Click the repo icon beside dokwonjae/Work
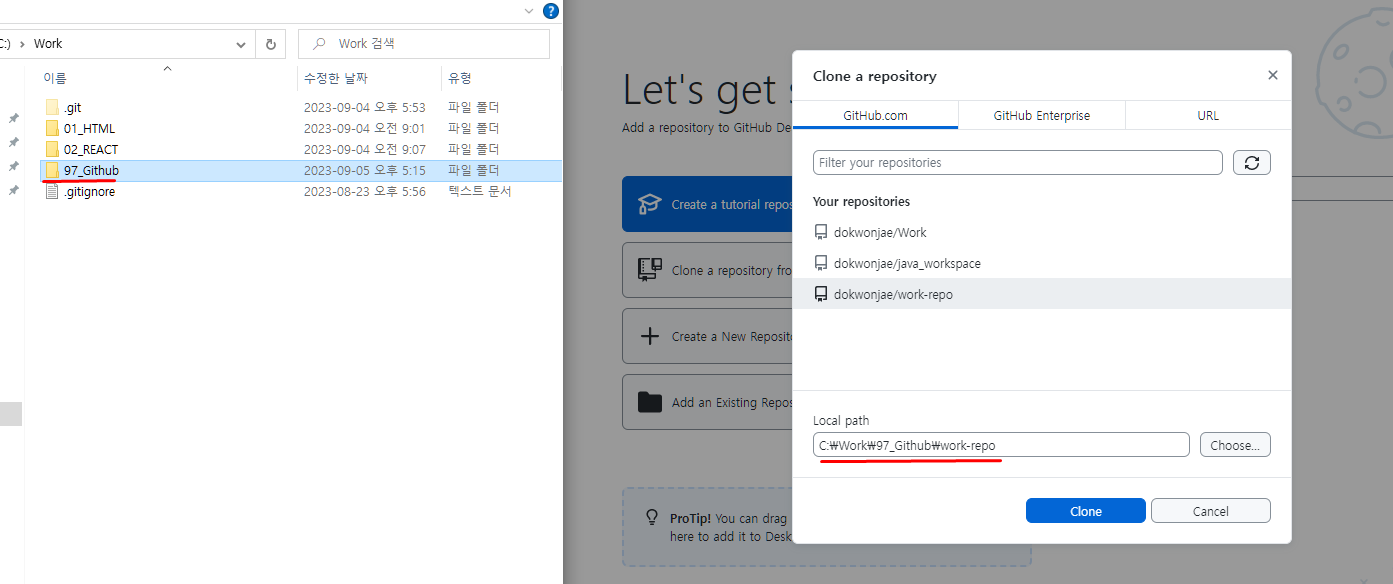Screen dimensions: 1393x584 click(x=821, y=232)
